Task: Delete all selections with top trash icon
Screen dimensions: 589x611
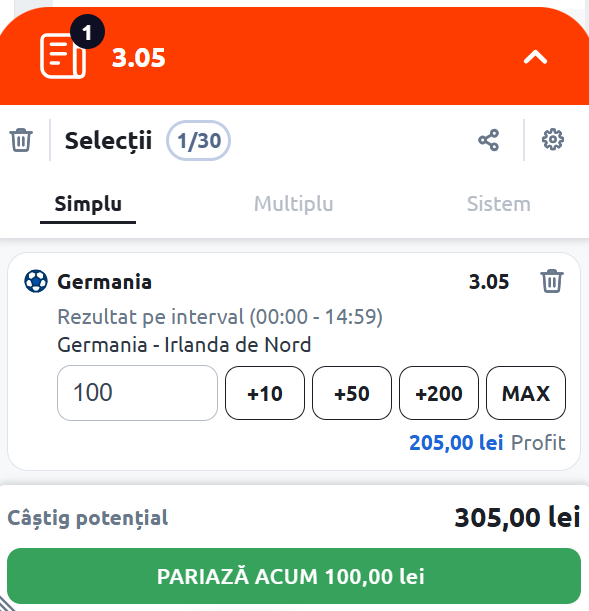Action: pyautogui.click(x=21, y=140)
